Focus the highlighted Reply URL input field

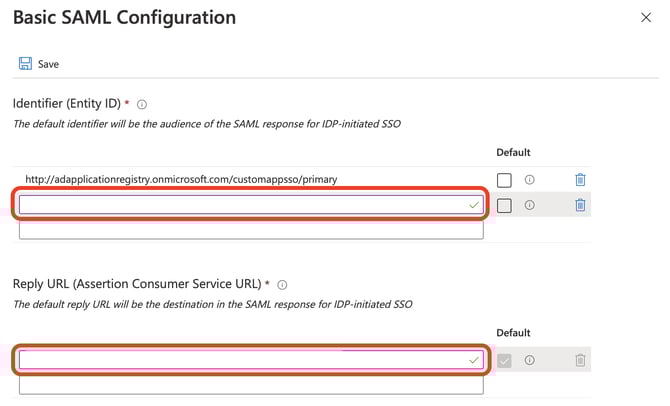[x=240, y=359]
